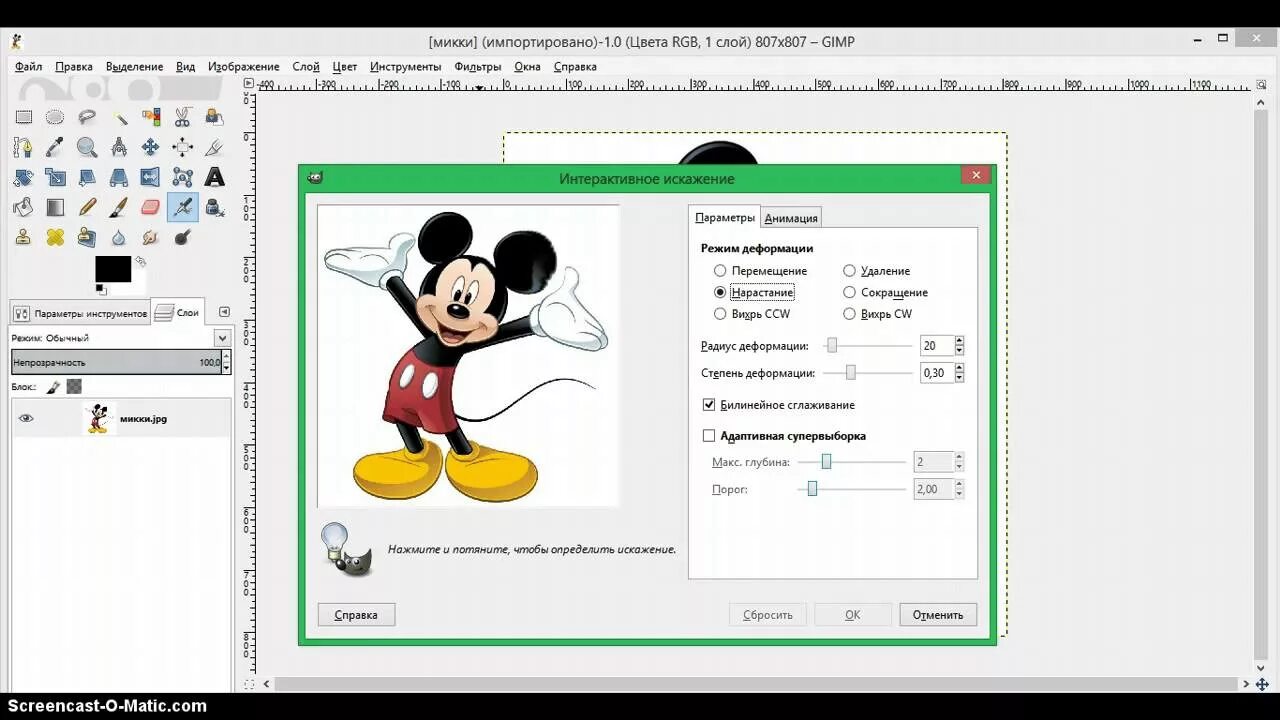Activate the Paths tool
Screen dimensions: 1280x720
tap(23, 148)
